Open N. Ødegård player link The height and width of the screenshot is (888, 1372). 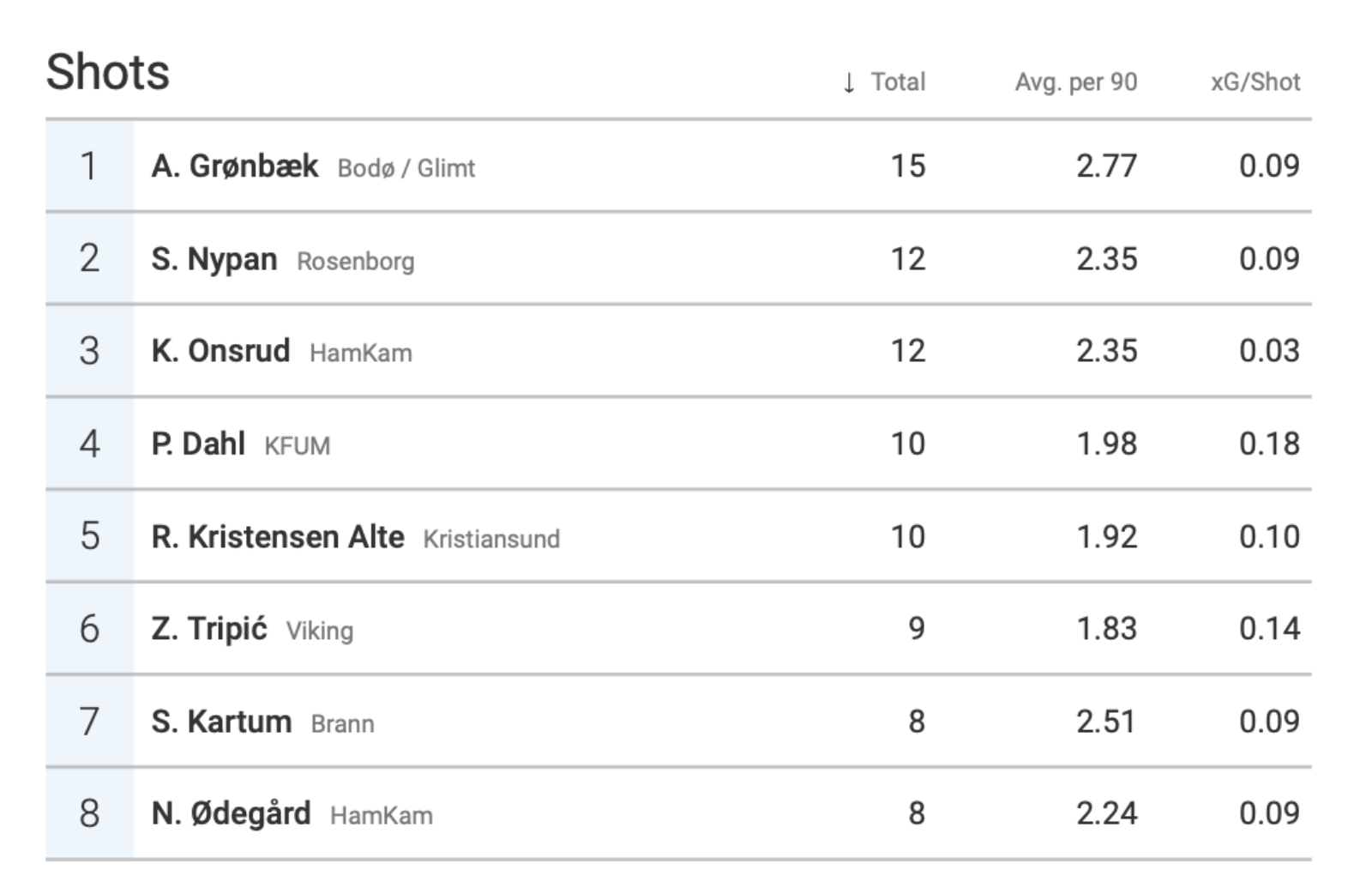tap(232, 812)
